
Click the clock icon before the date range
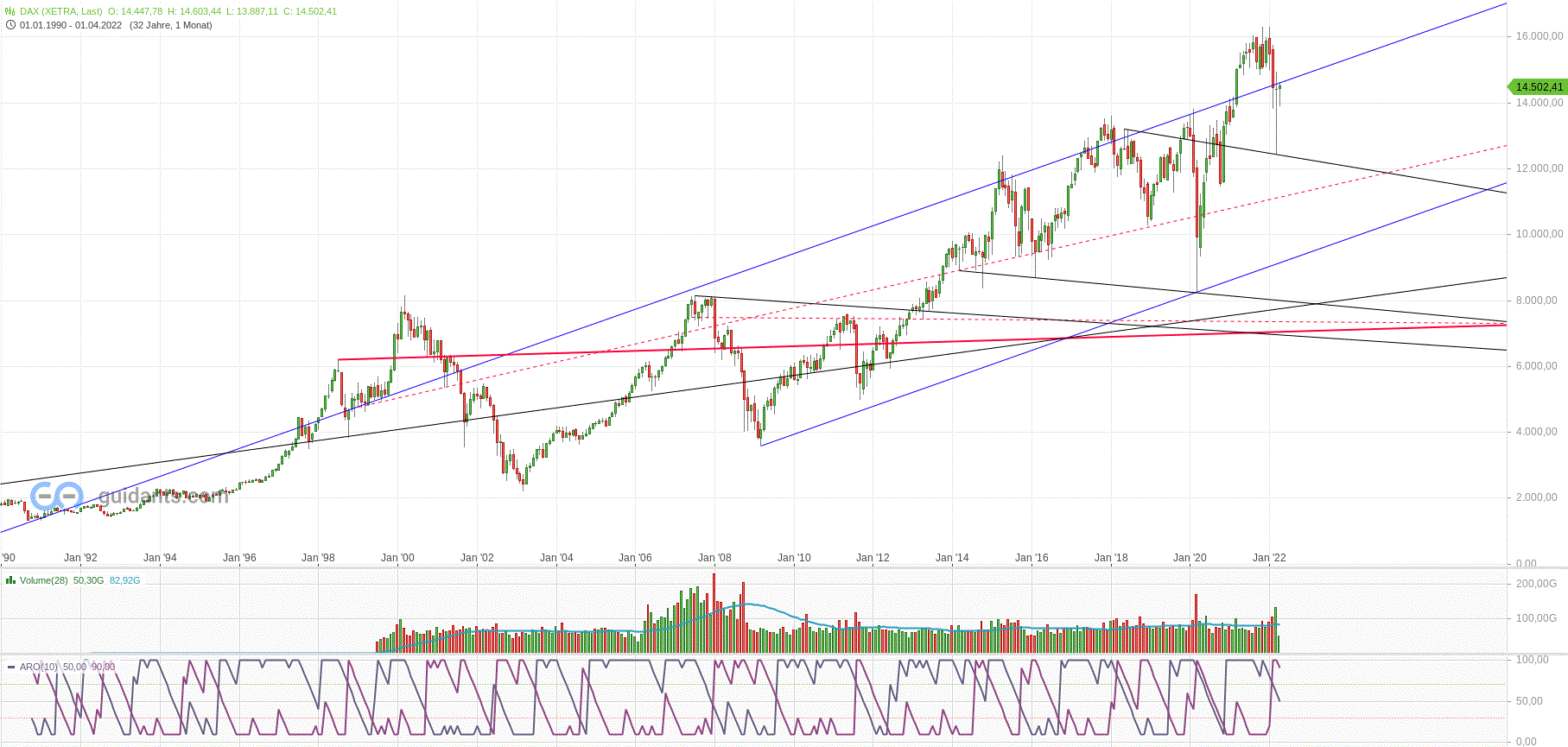tap(10, 25)
